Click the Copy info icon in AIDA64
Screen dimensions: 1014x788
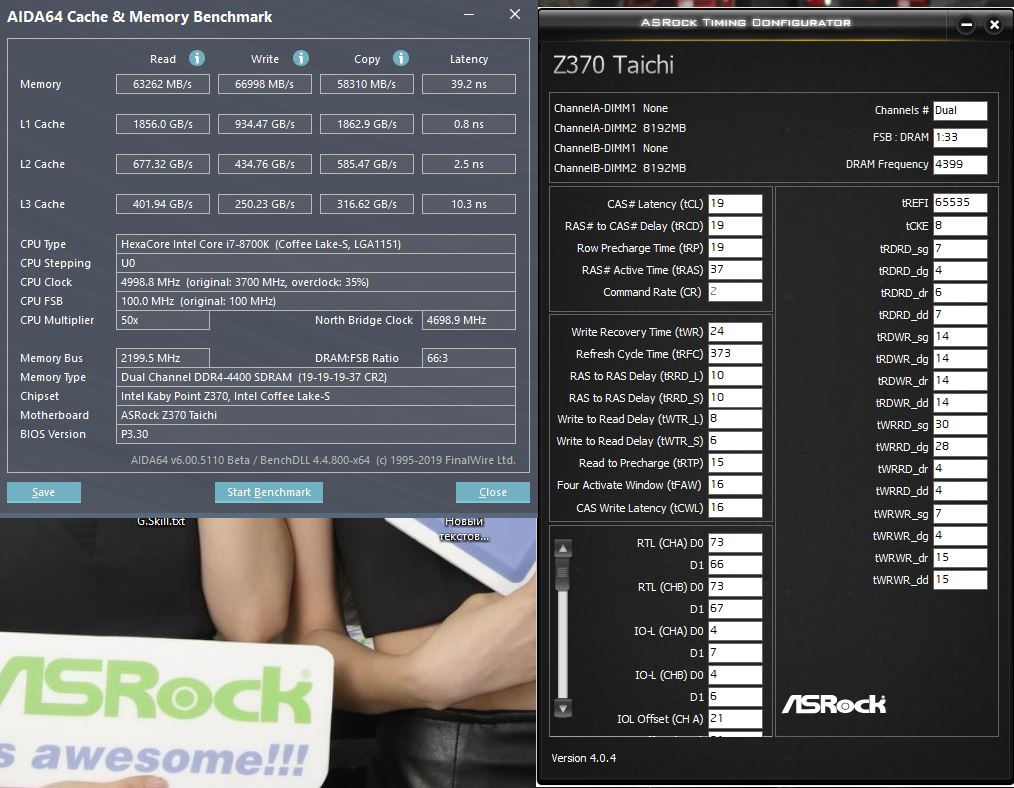point(401,58)
